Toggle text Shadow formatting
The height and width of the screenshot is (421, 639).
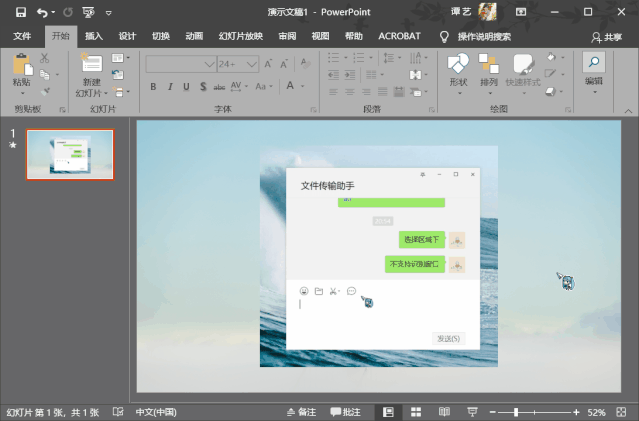203,86
